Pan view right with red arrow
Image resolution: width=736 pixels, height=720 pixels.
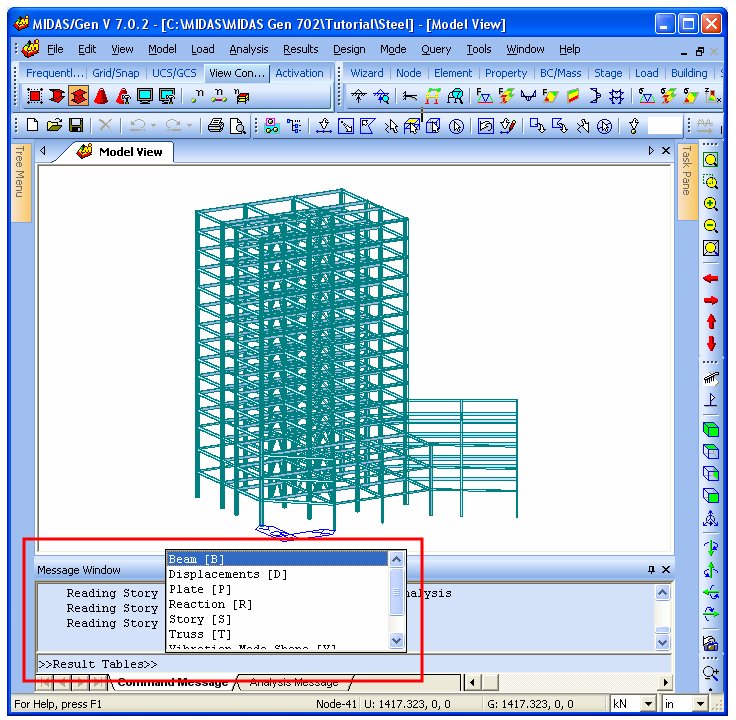click(x=711, y=300)
